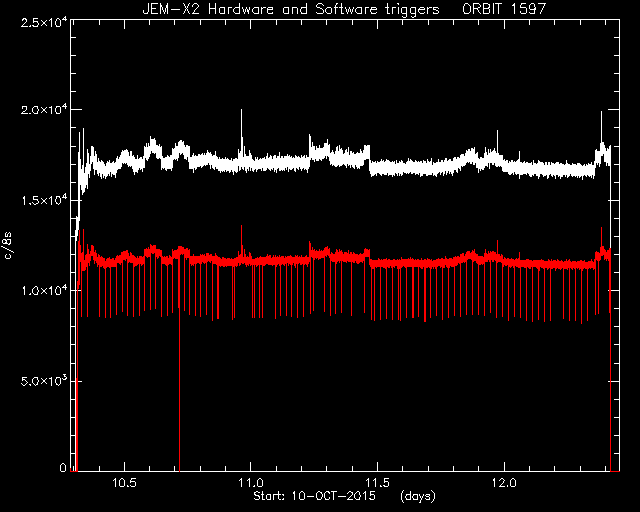Click the white curve step drop near 11.5
The width and height of the screenshot is (640, 512).
pos(370,161)
